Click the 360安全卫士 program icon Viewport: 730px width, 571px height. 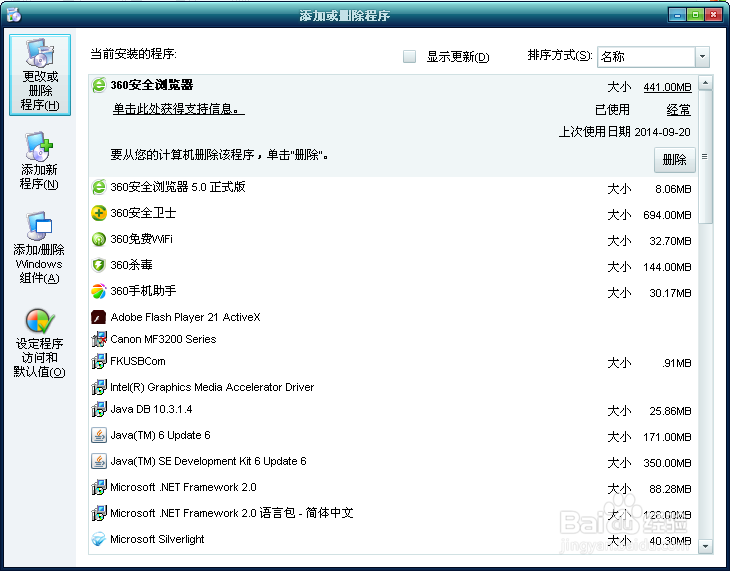(99, 213)
